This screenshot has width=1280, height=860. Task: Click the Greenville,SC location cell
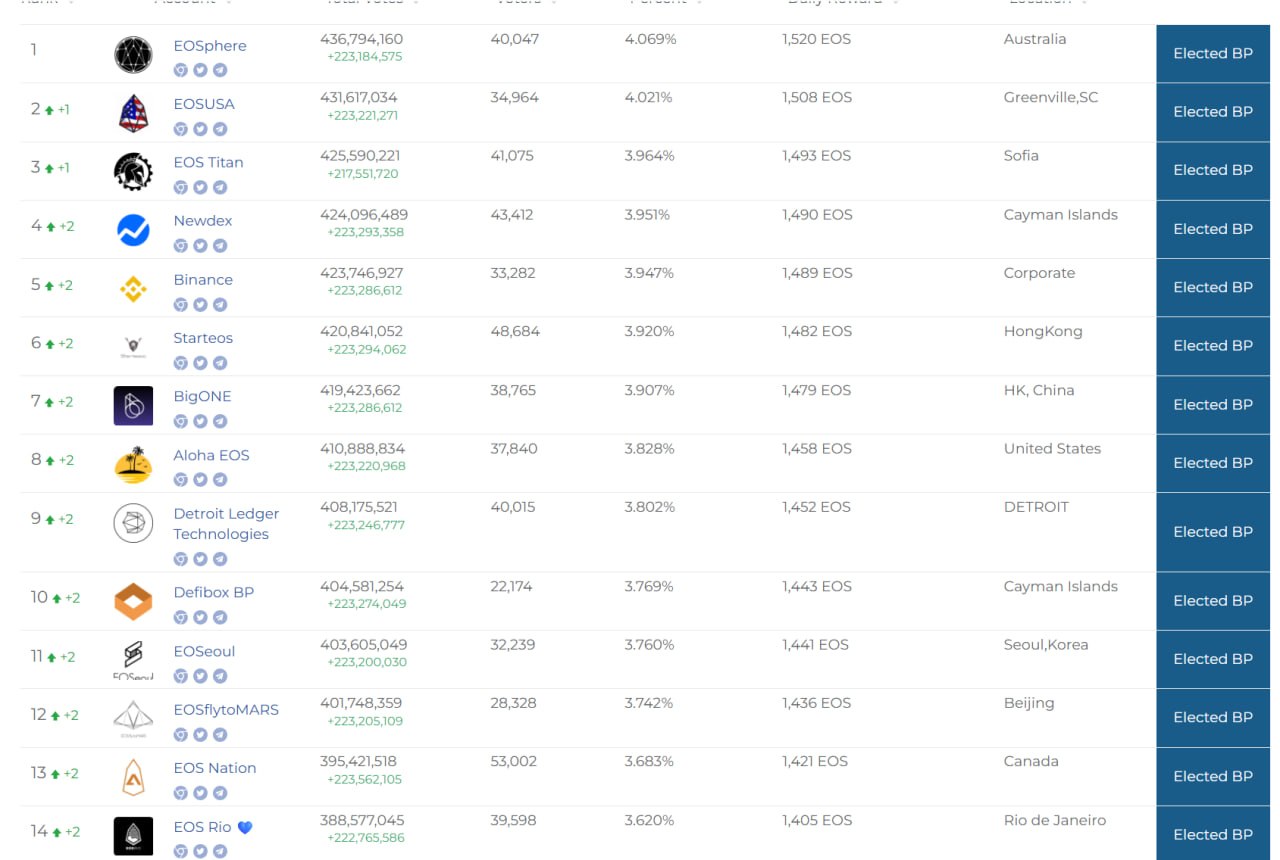click(x=1051, y=98)
